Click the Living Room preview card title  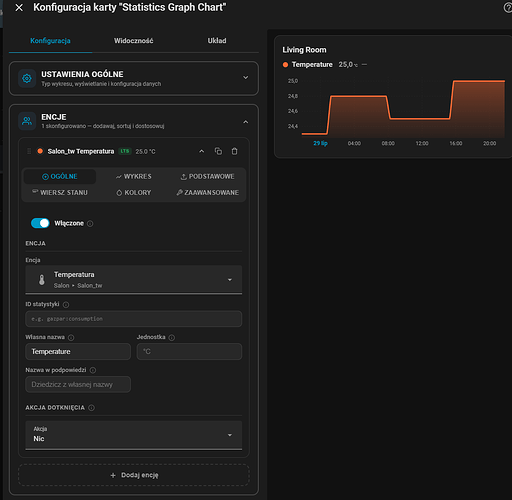coord(304,50)
